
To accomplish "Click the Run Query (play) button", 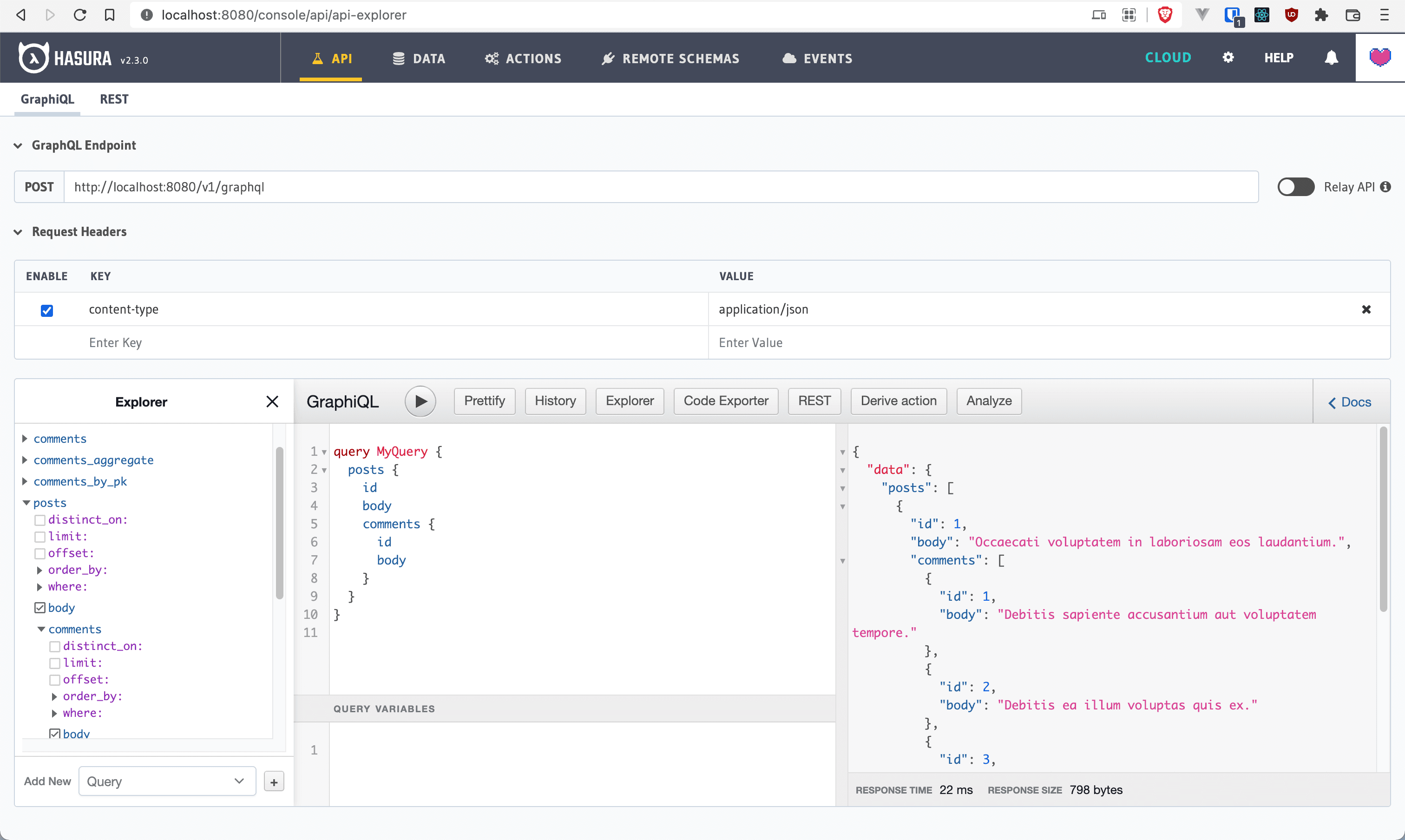I will pos(420,401).
